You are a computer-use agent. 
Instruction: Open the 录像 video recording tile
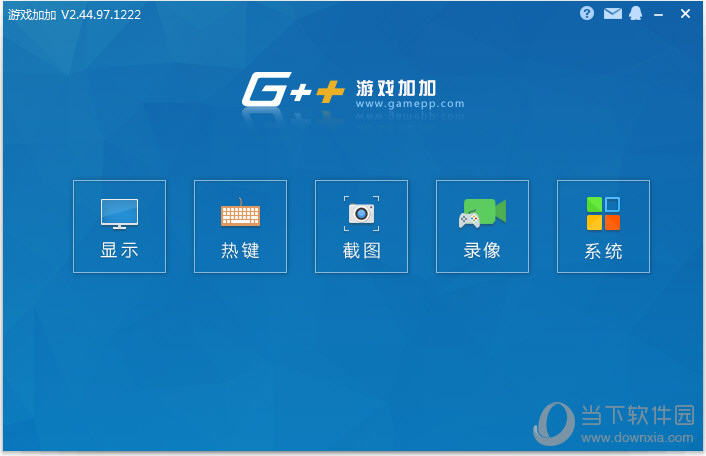click(x=483, y=226)
